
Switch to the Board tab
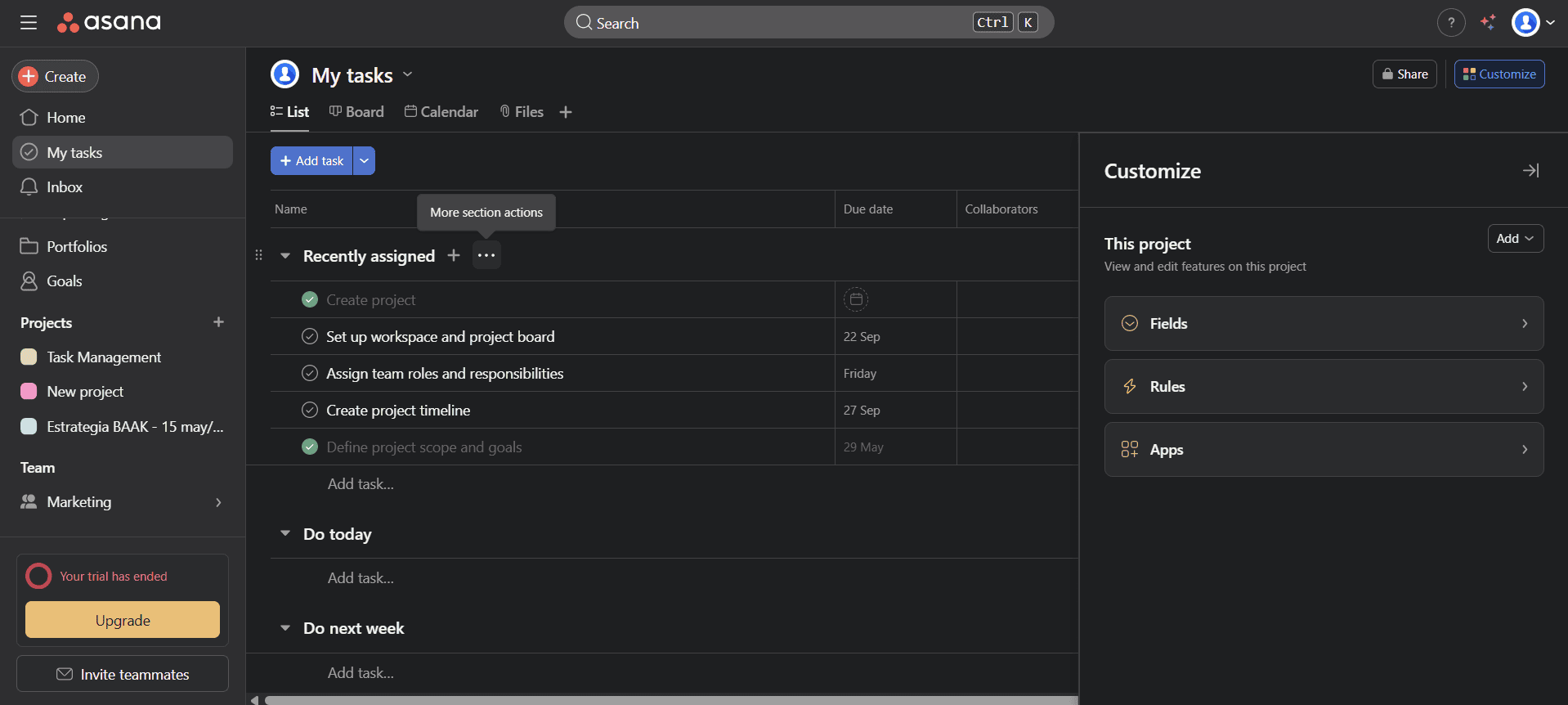coord(356,112)
